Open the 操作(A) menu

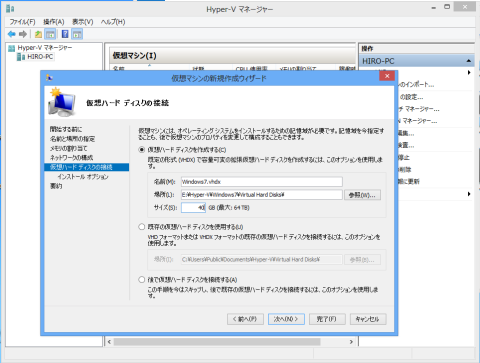coord(54,22)
